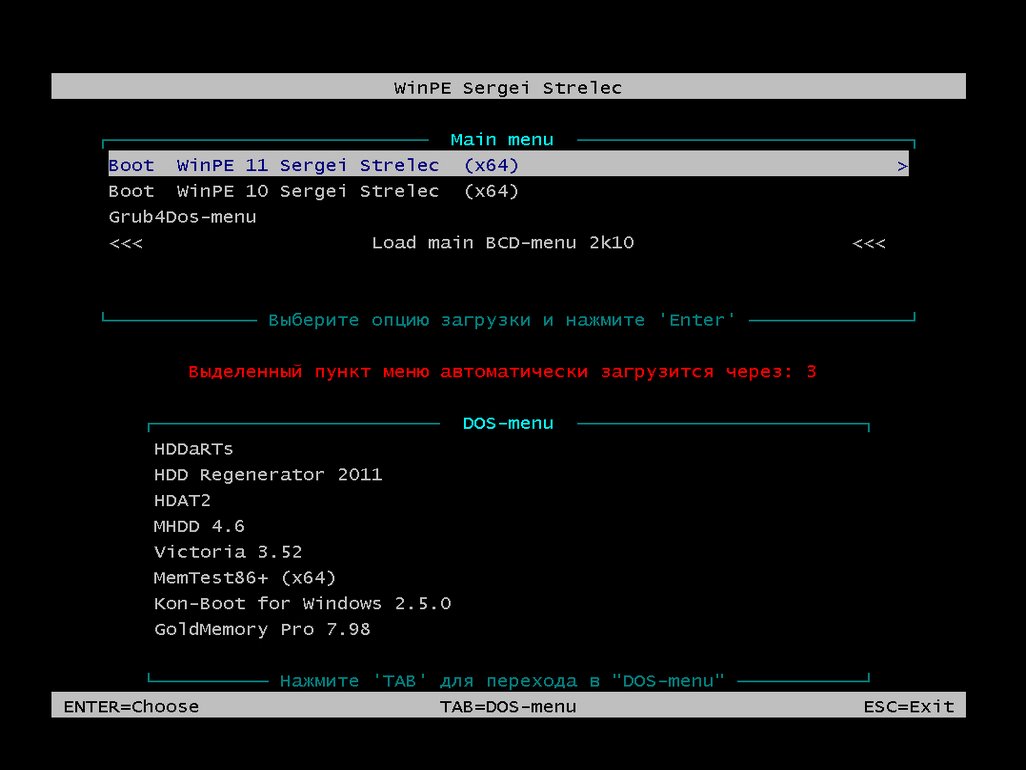
Task: Click the TAB=DOS-menu footer hint
Action: pyautogui.click(x=508, y=707)
